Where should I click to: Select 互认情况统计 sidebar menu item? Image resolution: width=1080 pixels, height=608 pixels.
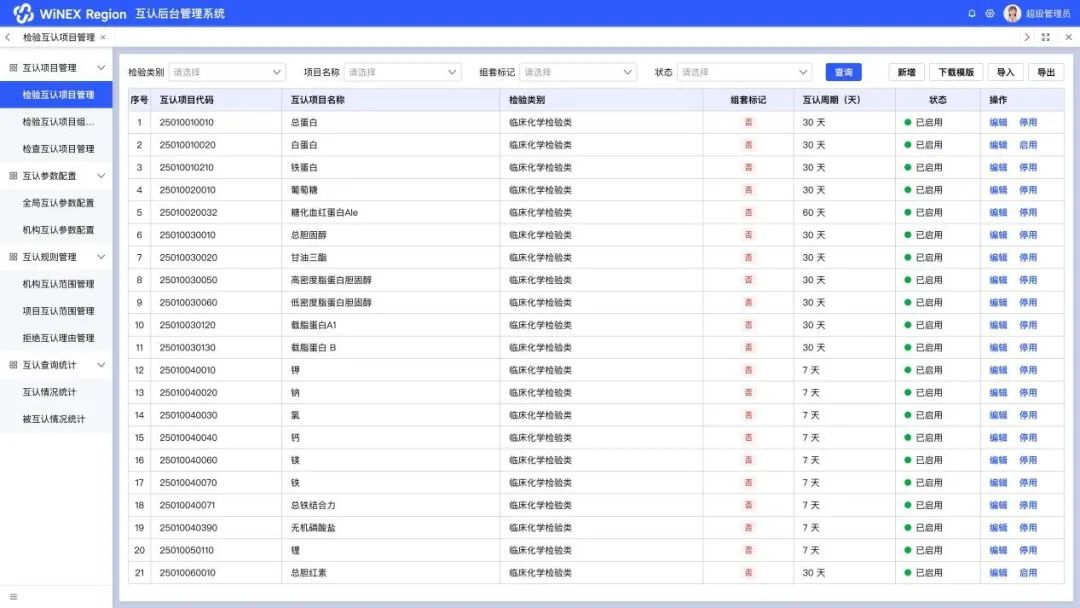[49, 392]
